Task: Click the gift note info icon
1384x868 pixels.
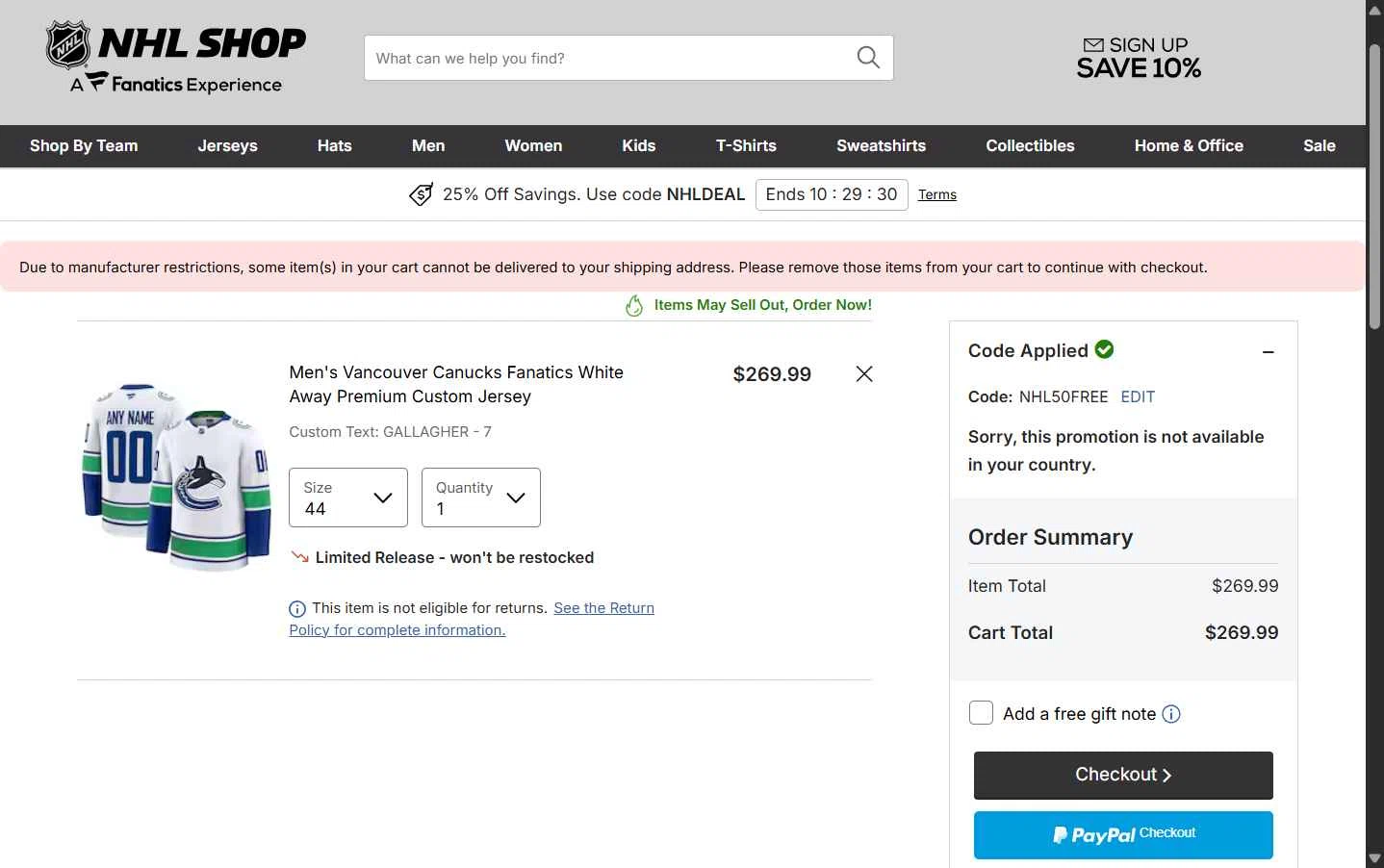Action: [1171, 714]
